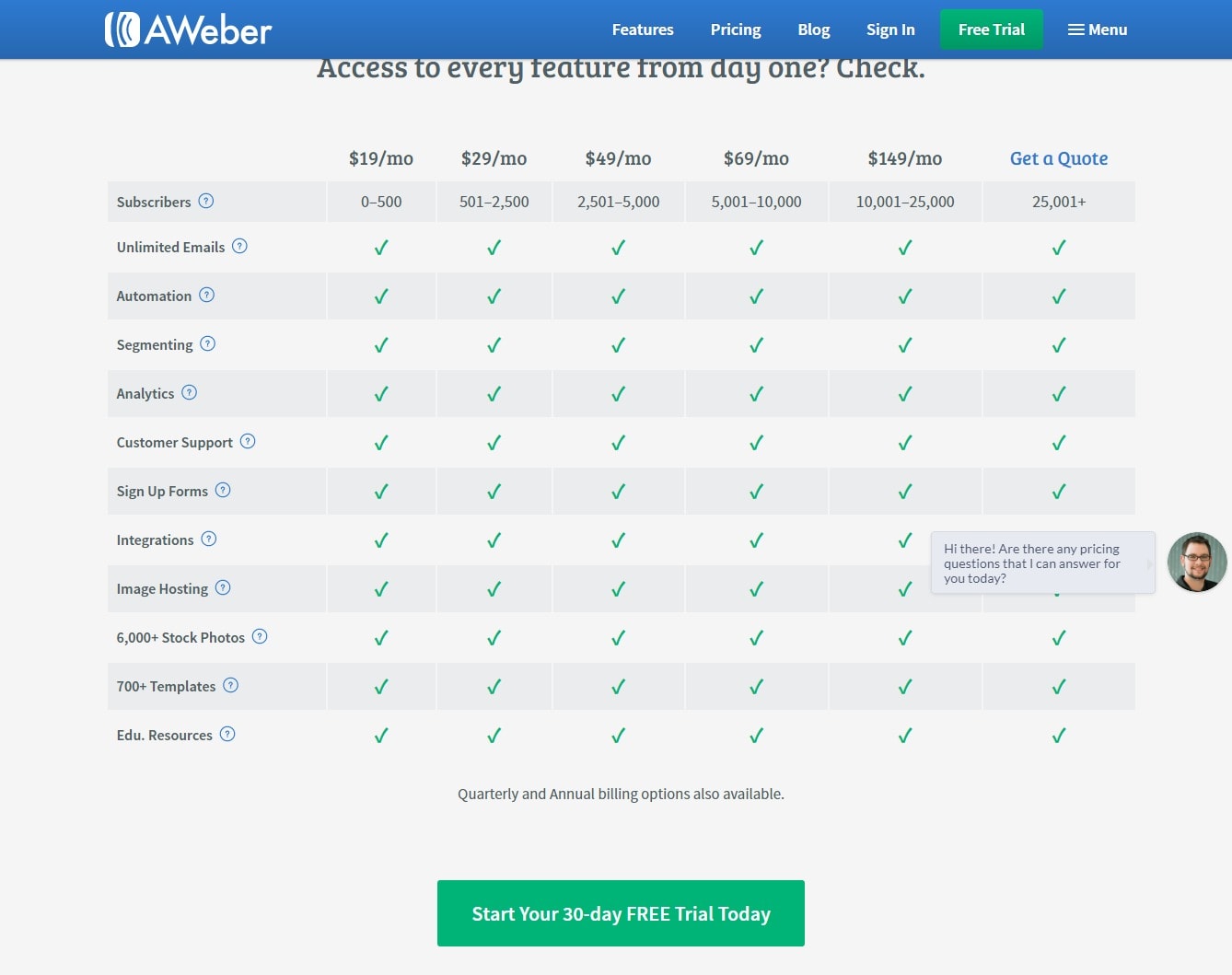Click the Integrations info icon
1232x975 pixels.
click(209, 539)
